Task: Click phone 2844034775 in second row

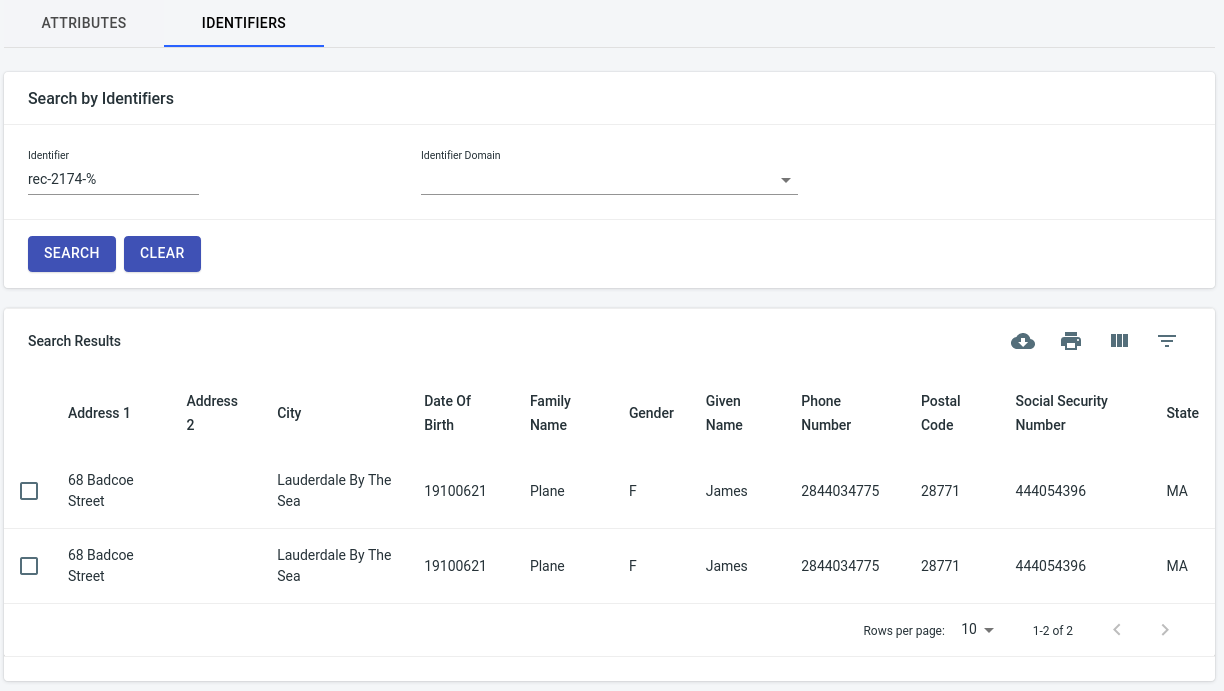Action: point(840,566)
